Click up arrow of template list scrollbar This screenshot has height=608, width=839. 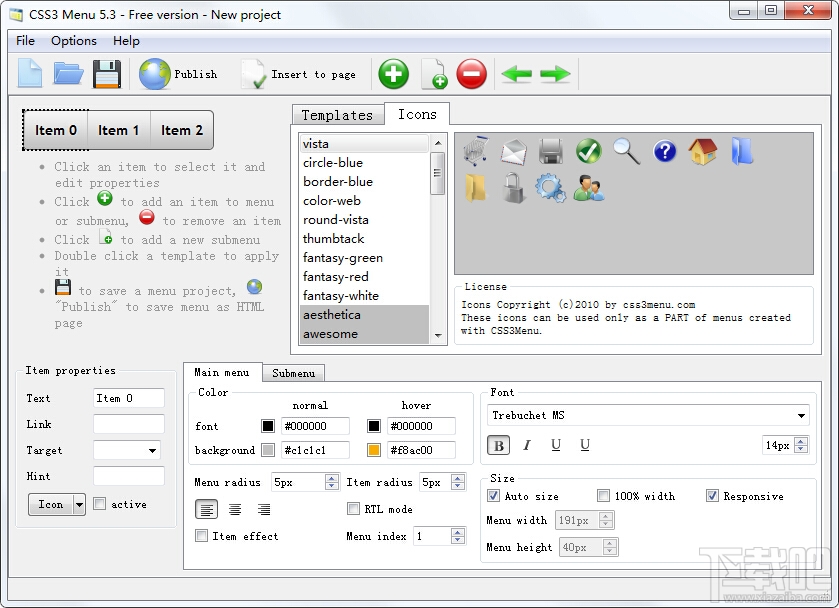pos(438,143)
